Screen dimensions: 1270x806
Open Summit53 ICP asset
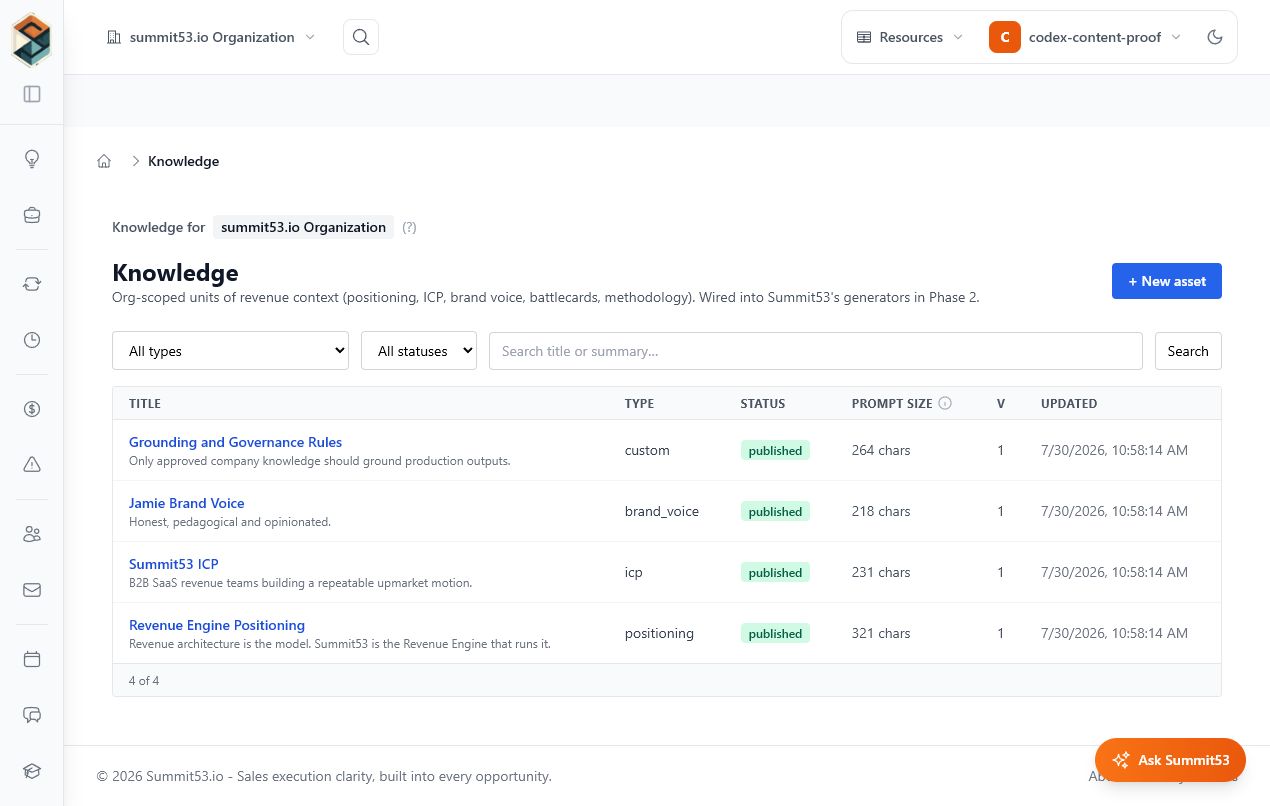click(x=173, y=564)
